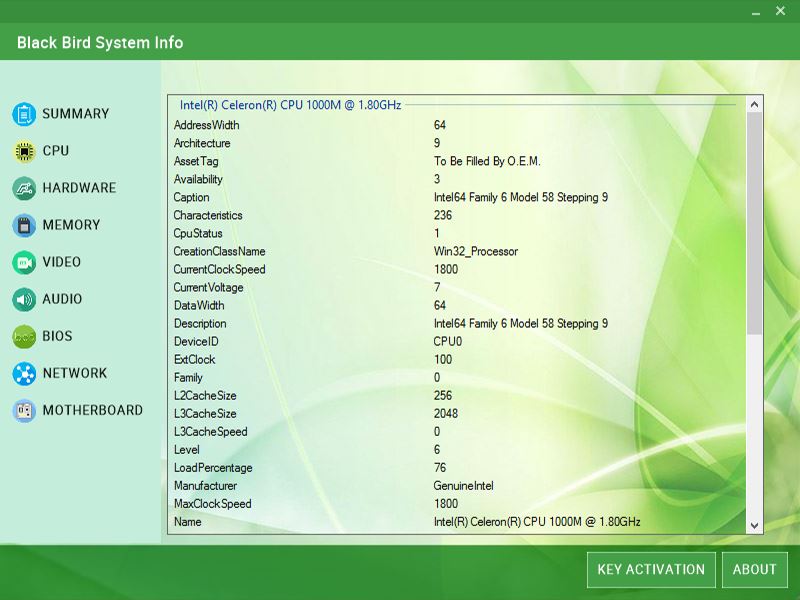
Task: Switch to the NETWORK panel
Action: tap(75, 373)
